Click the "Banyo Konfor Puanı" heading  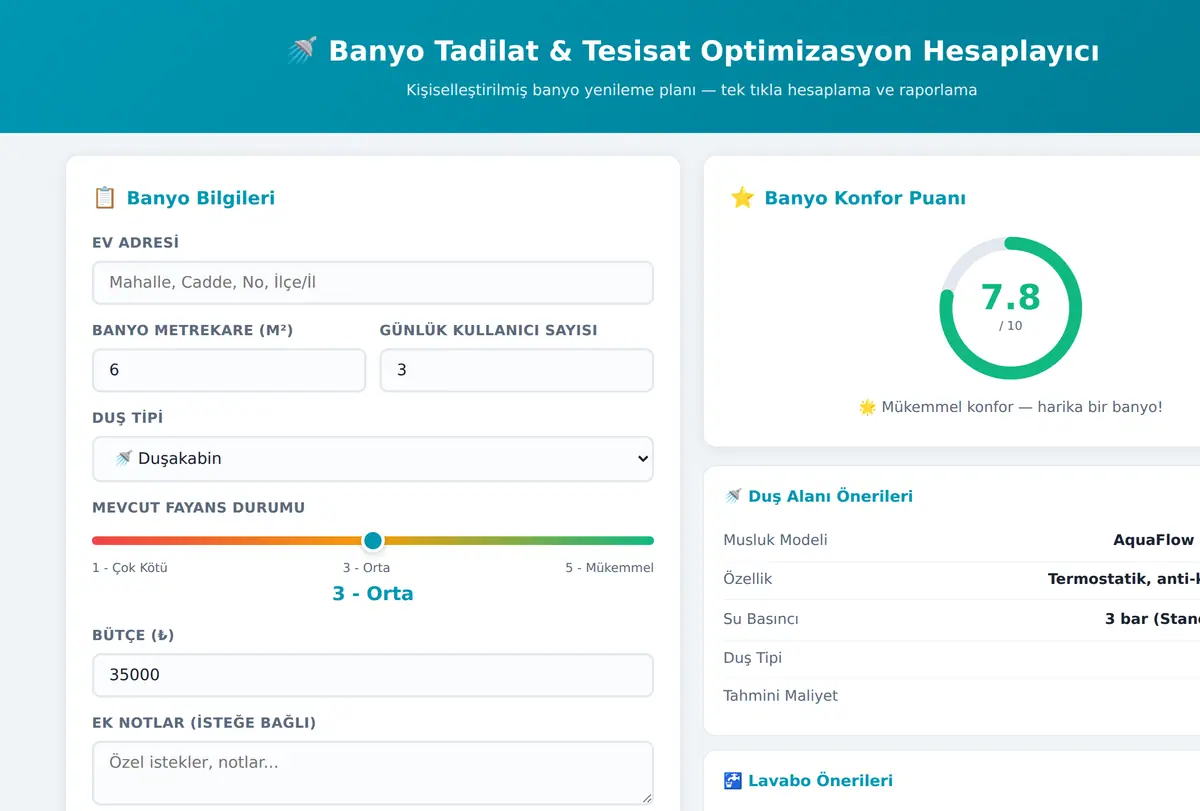click(865, 198)
